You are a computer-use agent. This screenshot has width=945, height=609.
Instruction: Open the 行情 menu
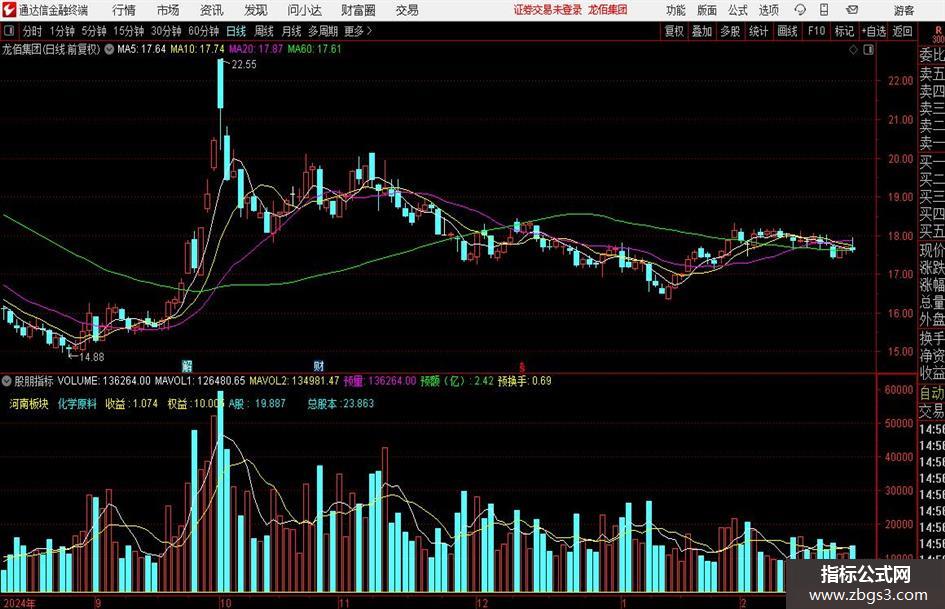point(124,10)
